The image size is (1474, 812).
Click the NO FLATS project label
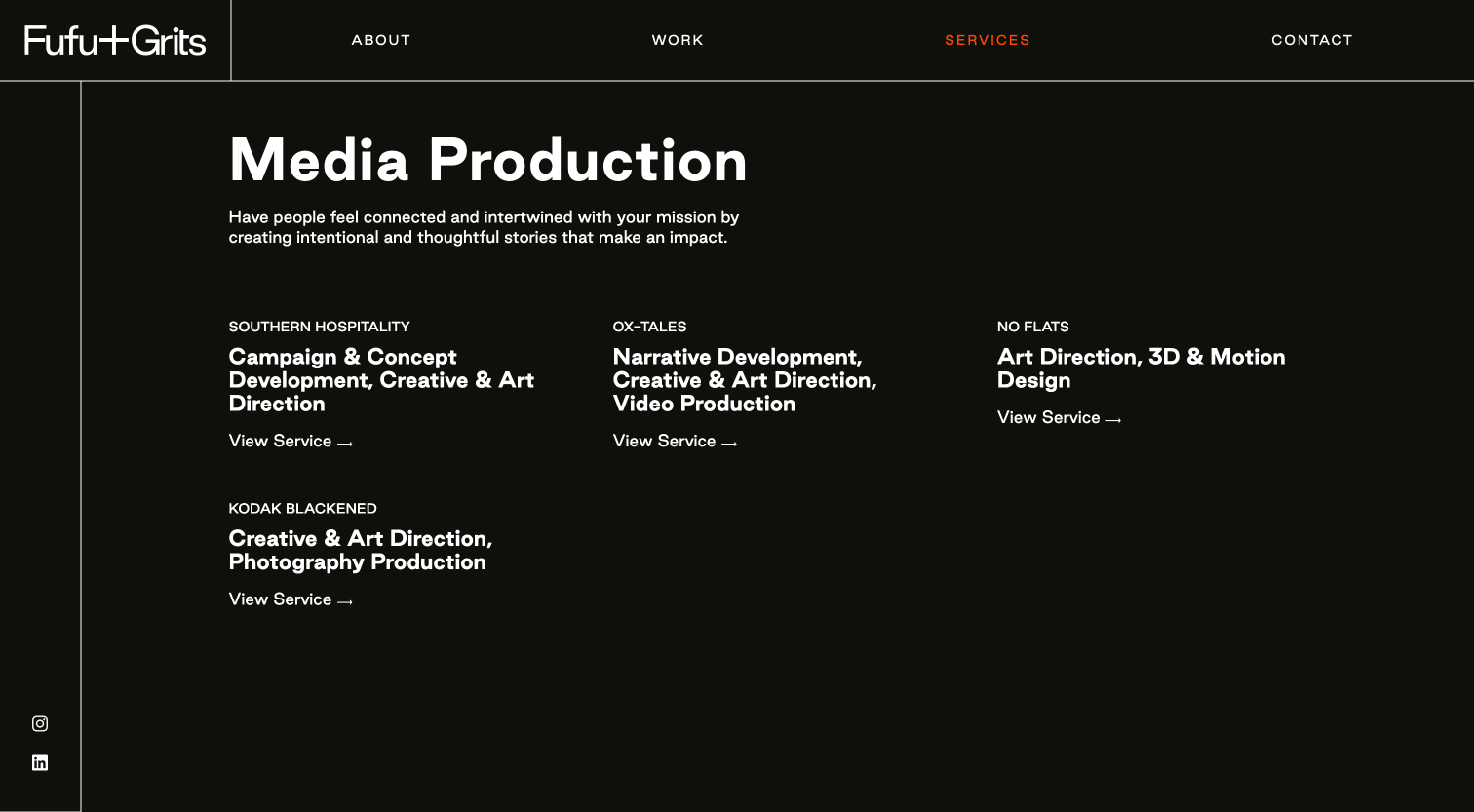(x=1032, y=327)
